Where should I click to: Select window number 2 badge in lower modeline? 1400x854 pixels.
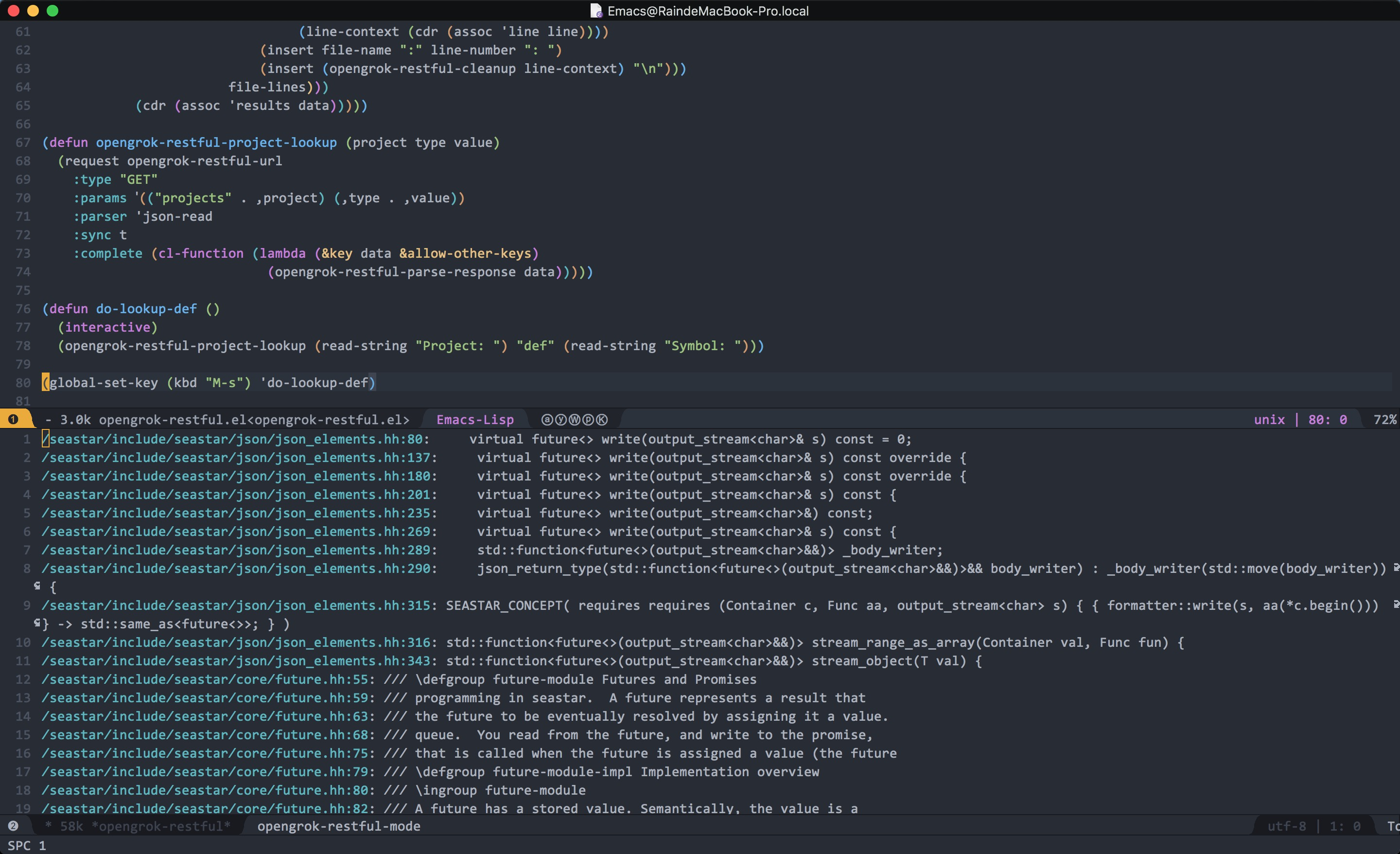[14, 826]
